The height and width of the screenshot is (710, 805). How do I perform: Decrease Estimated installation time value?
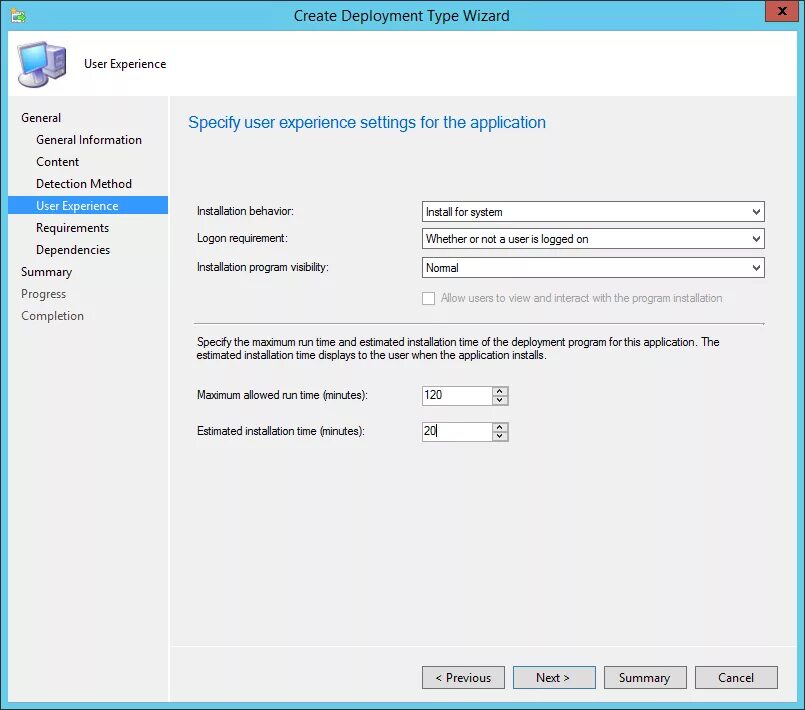(x=500, y=436)
